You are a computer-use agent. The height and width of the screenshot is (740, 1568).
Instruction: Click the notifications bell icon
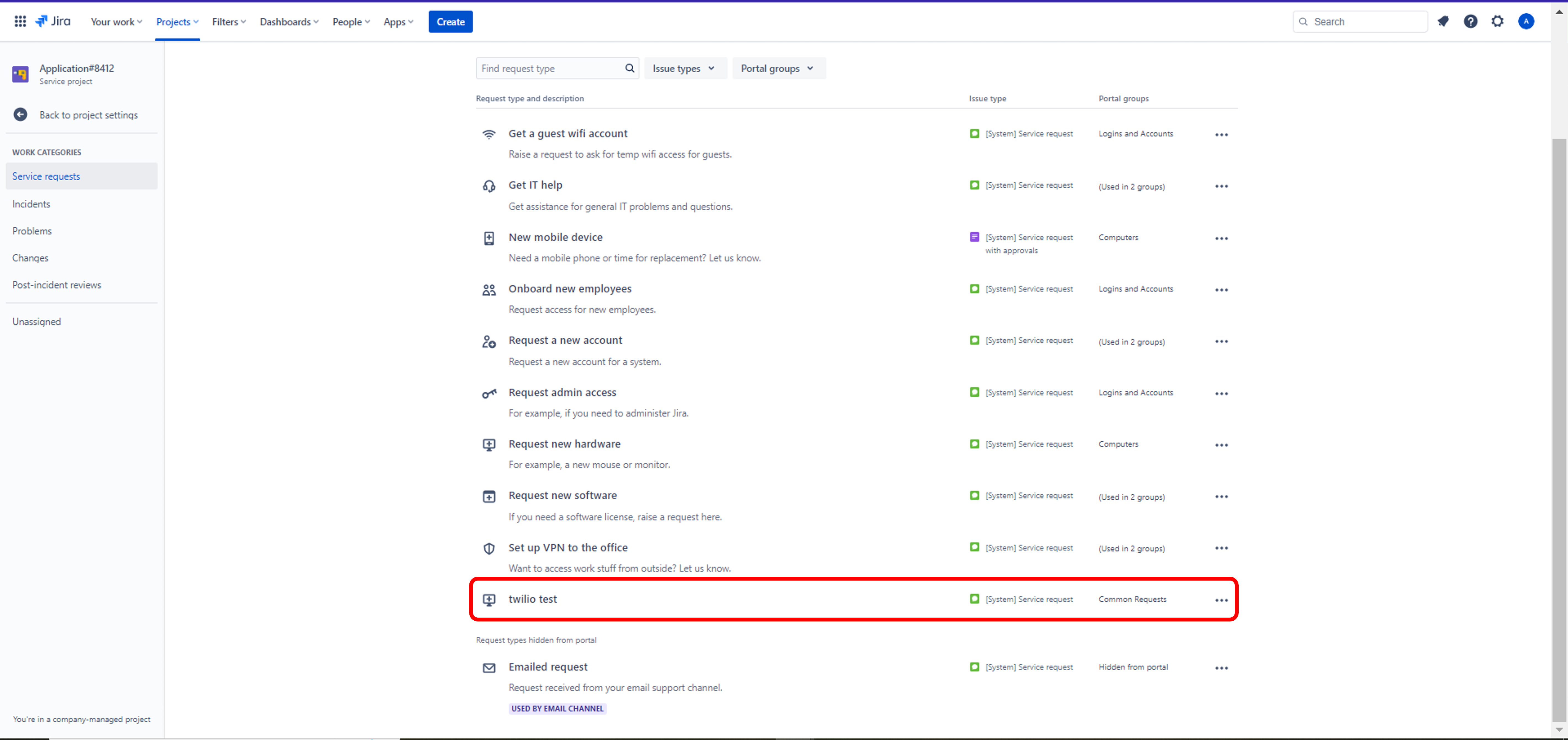pos(1443,21)
